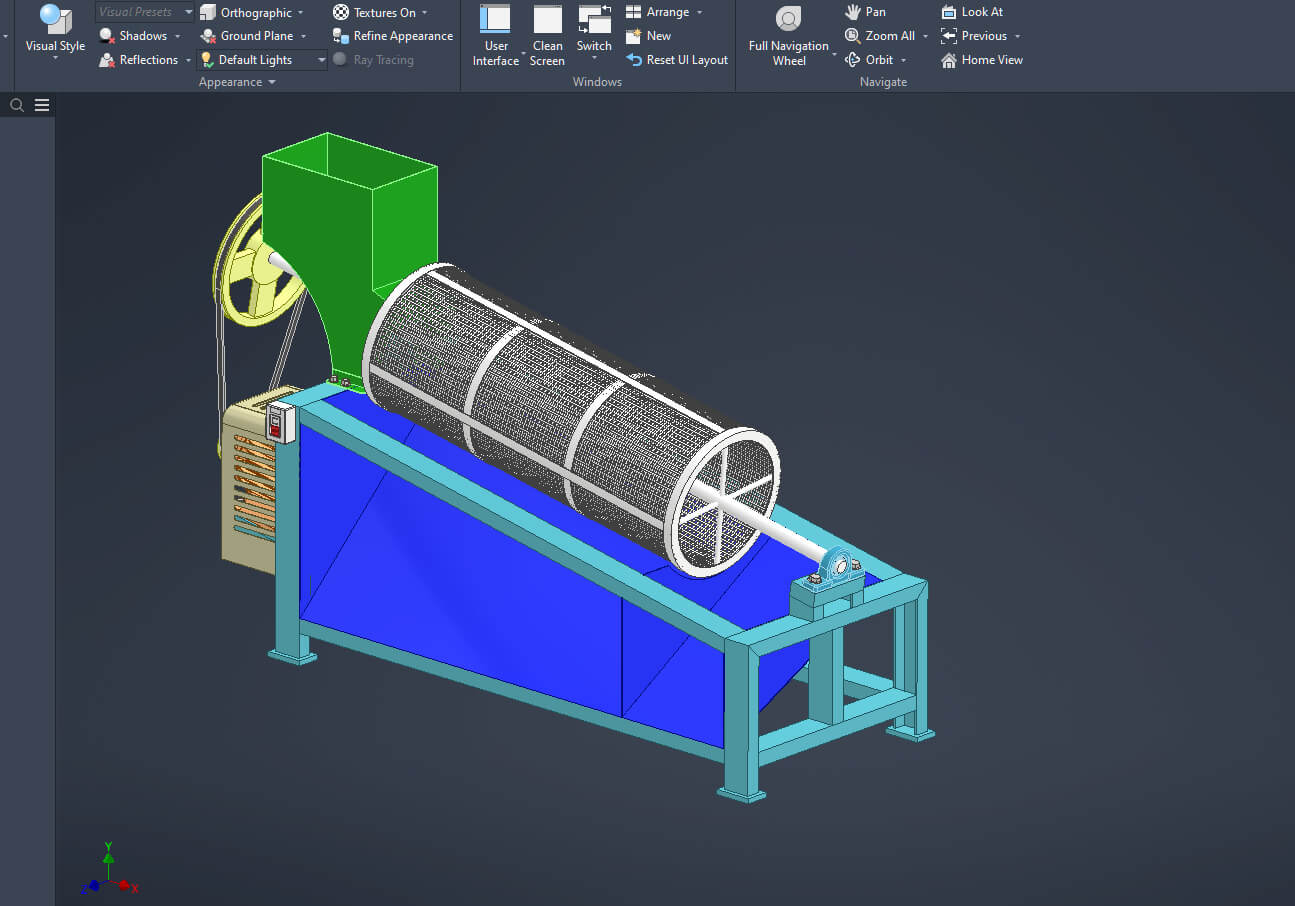Viewport: 1295px width, 906px height.
Task: Expand the Shadows dropdown arrow
Action: tap(178, 36)
